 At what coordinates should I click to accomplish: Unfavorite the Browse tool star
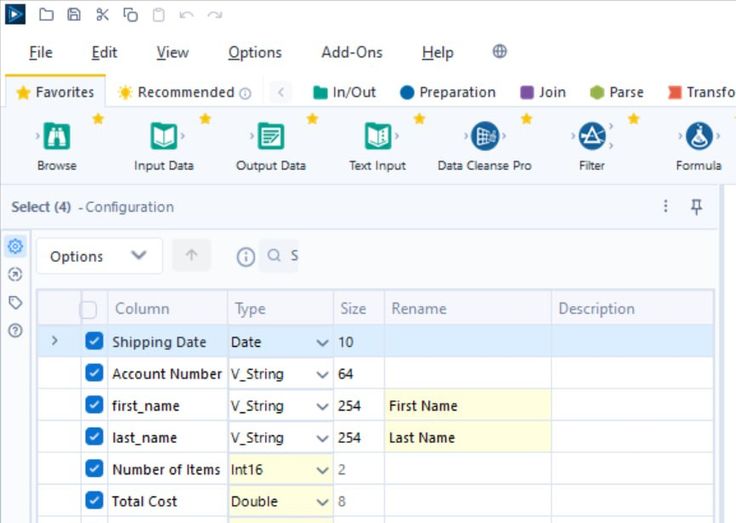pos(98,119)
